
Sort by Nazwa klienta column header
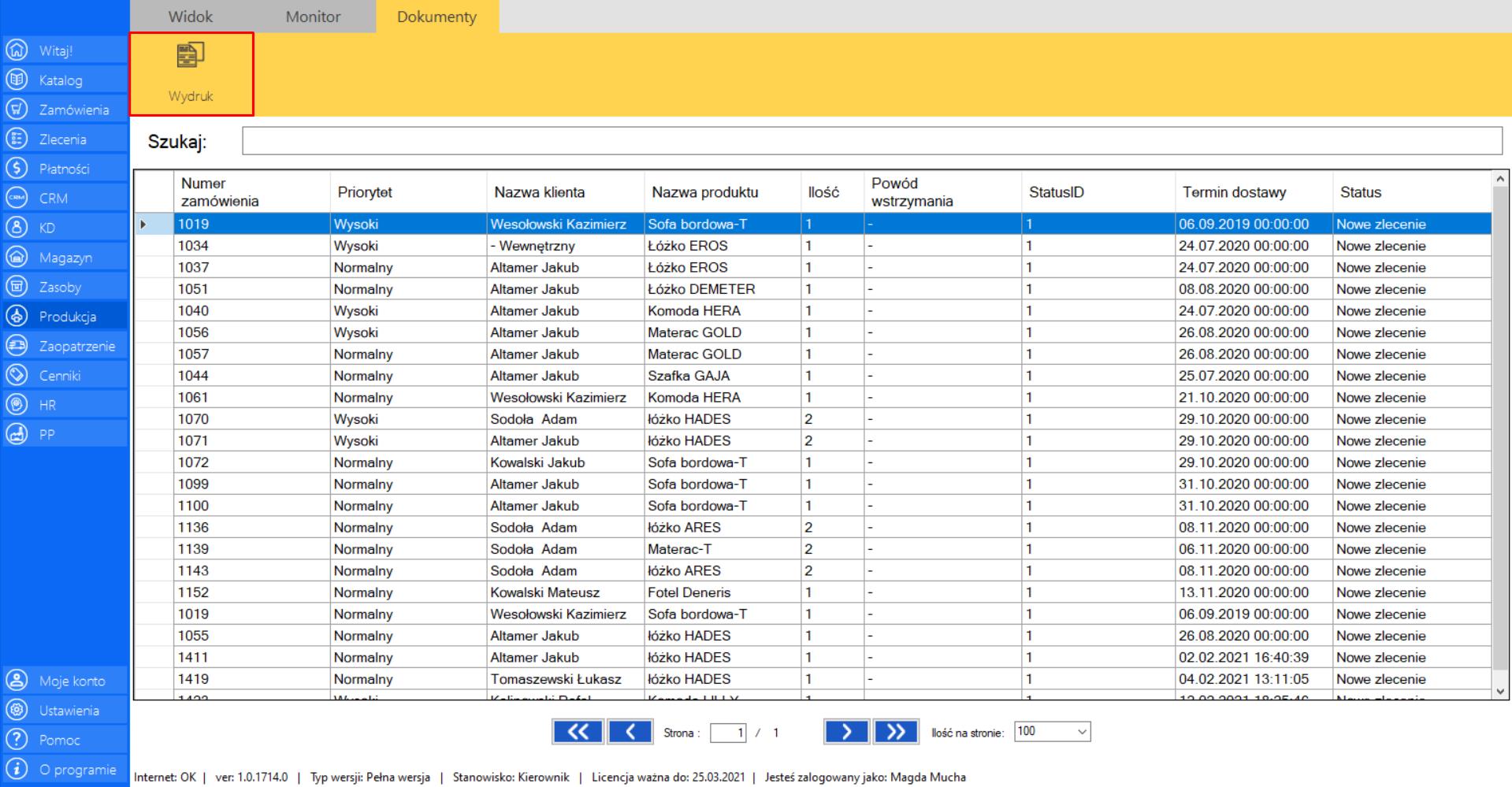pos(566,191)
